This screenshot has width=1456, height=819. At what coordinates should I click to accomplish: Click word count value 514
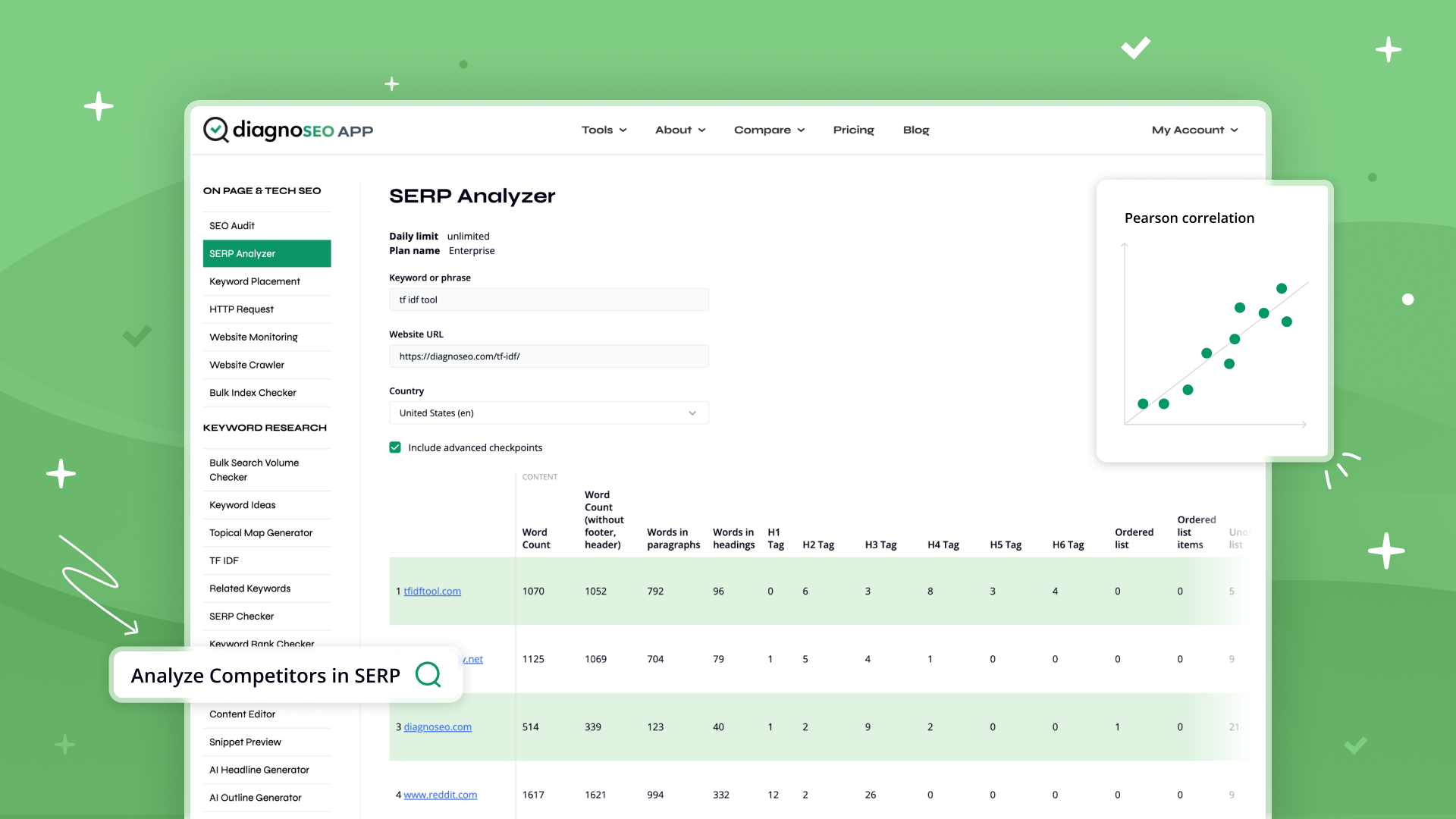530,727
